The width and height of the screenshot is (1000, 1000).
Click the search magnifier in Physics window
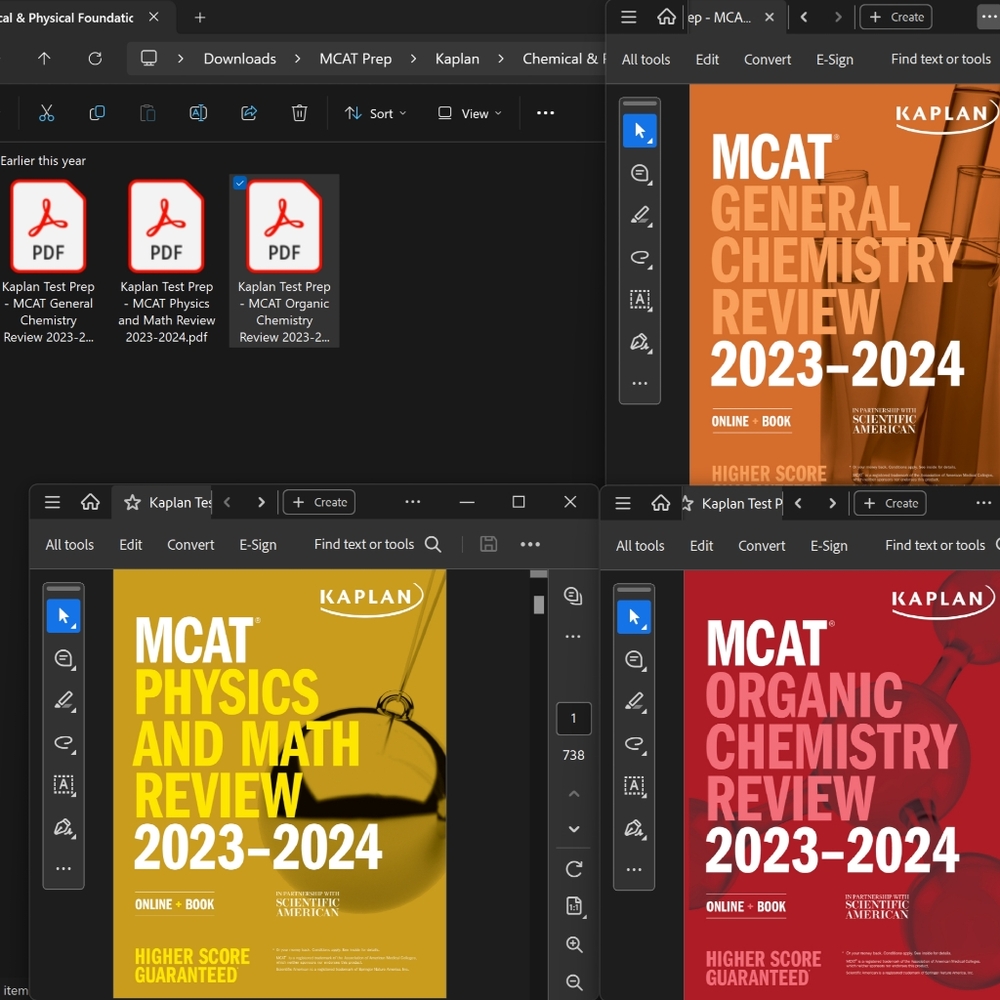coord(433,544)
